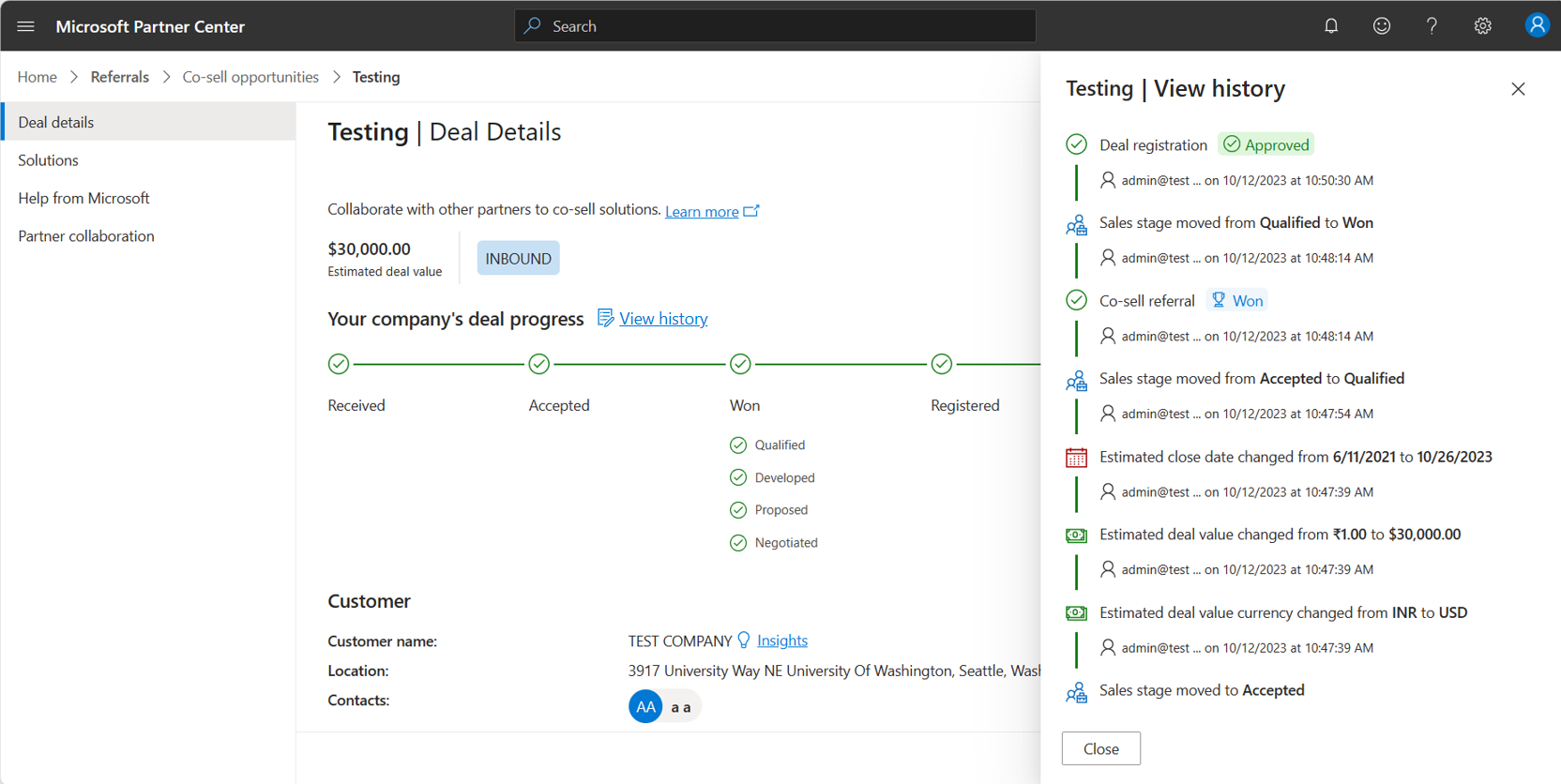
Task: Open the user account profile icon
Action: click(1536, 25)
